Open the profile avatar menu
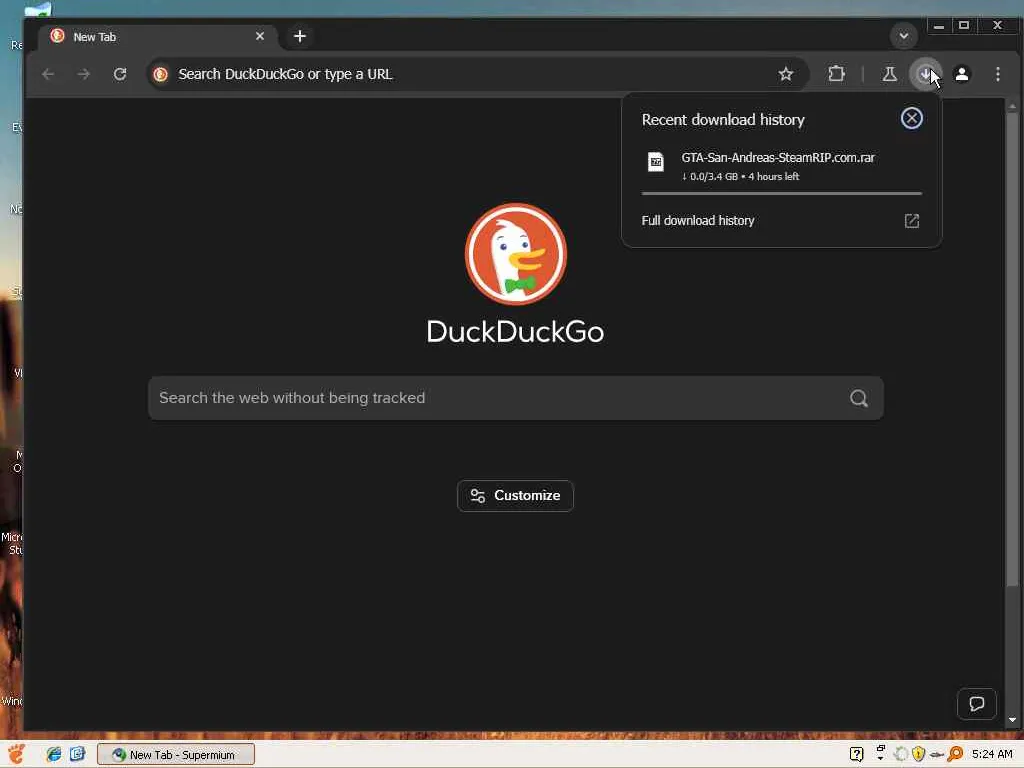 pos(961,74)
